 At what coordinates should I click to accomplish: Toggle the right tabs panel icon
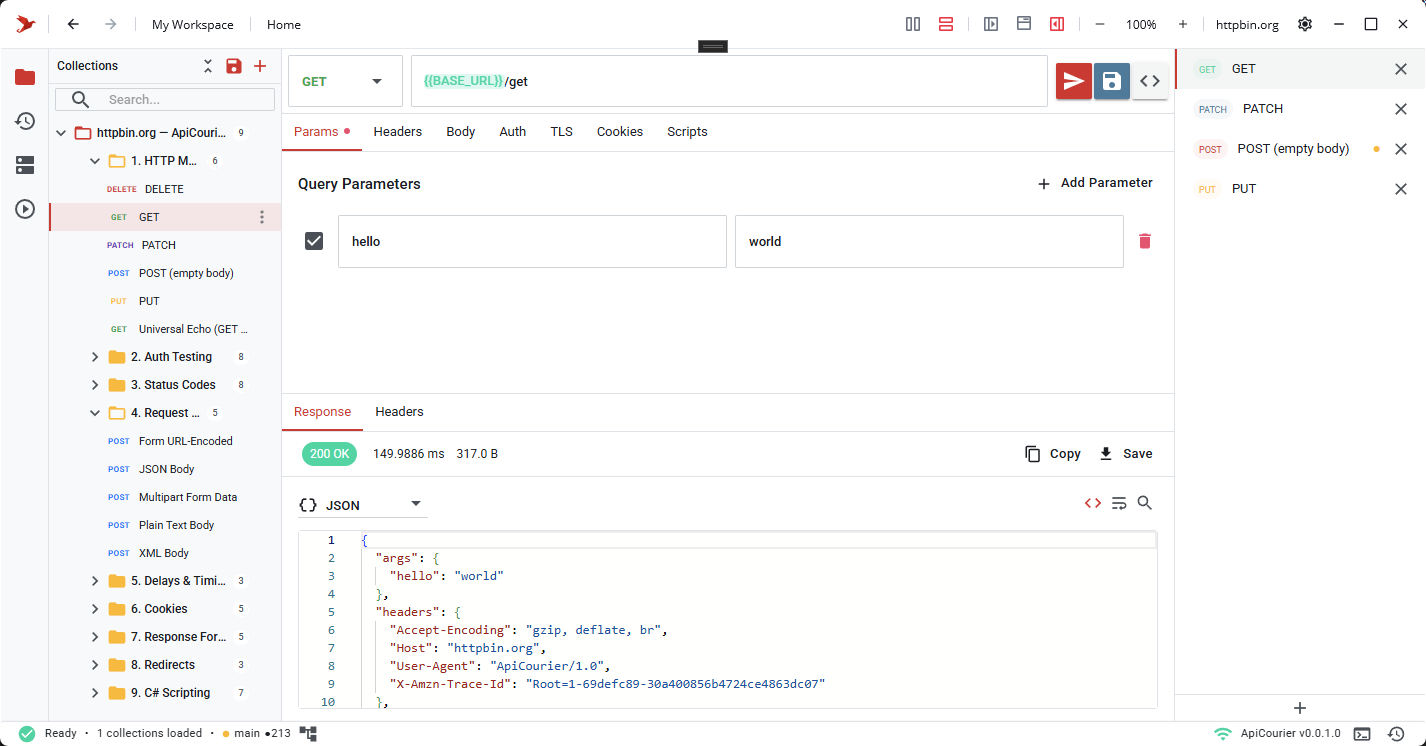[1057, 24]
